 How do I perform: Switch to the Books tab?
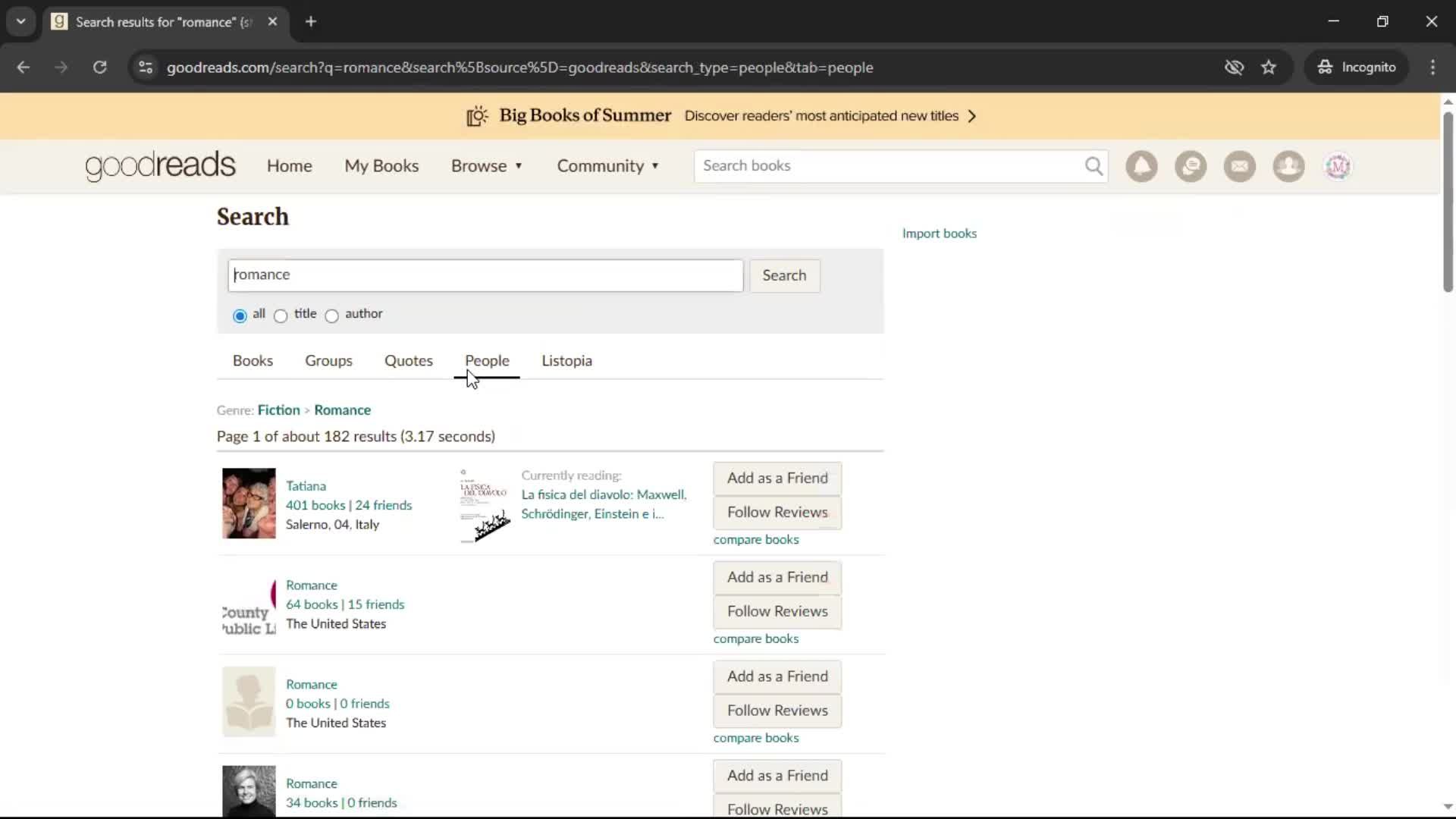[x=253, y=361]
